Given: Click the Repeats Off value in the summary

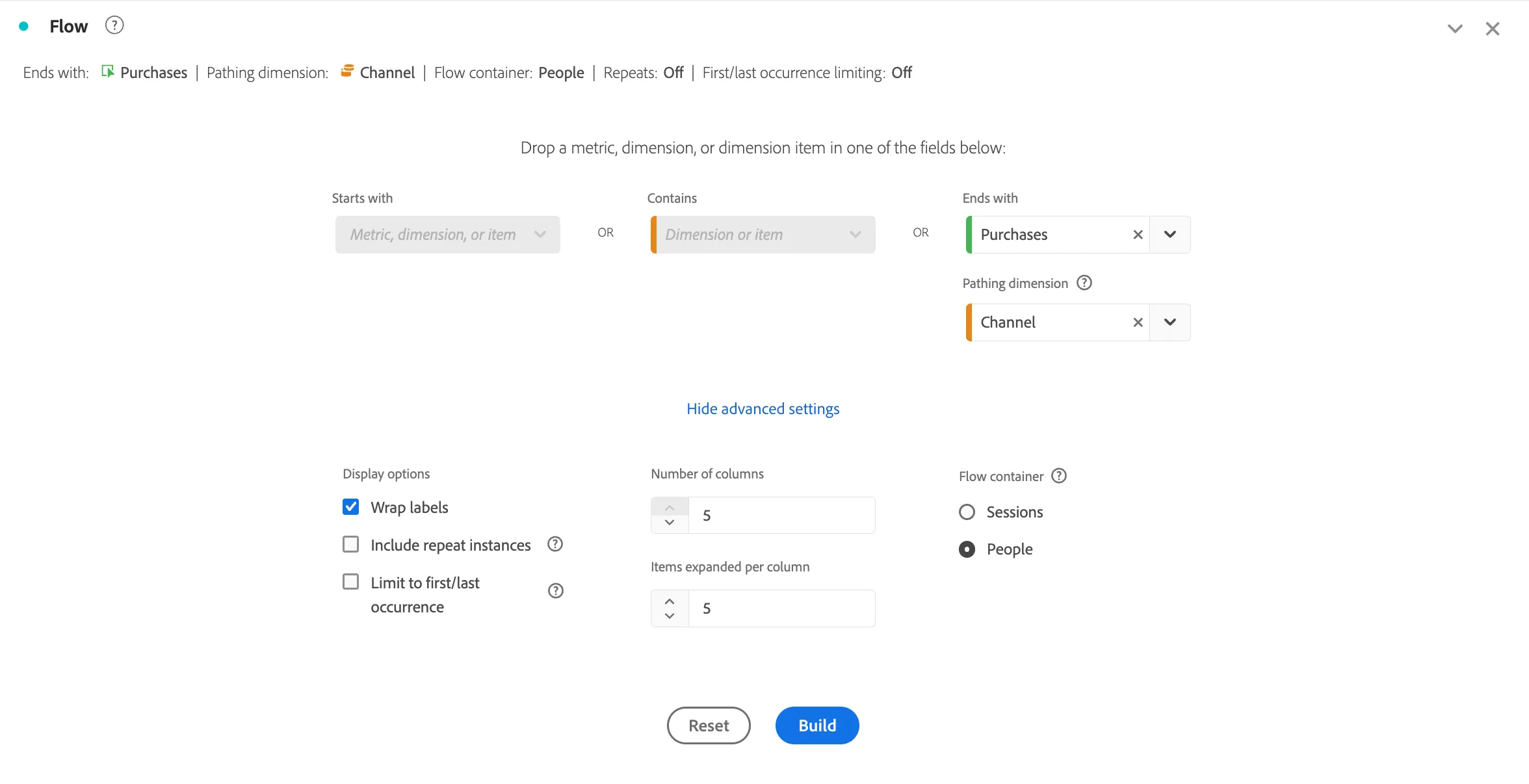Looking at the screenshot, I should click(673, 73).
